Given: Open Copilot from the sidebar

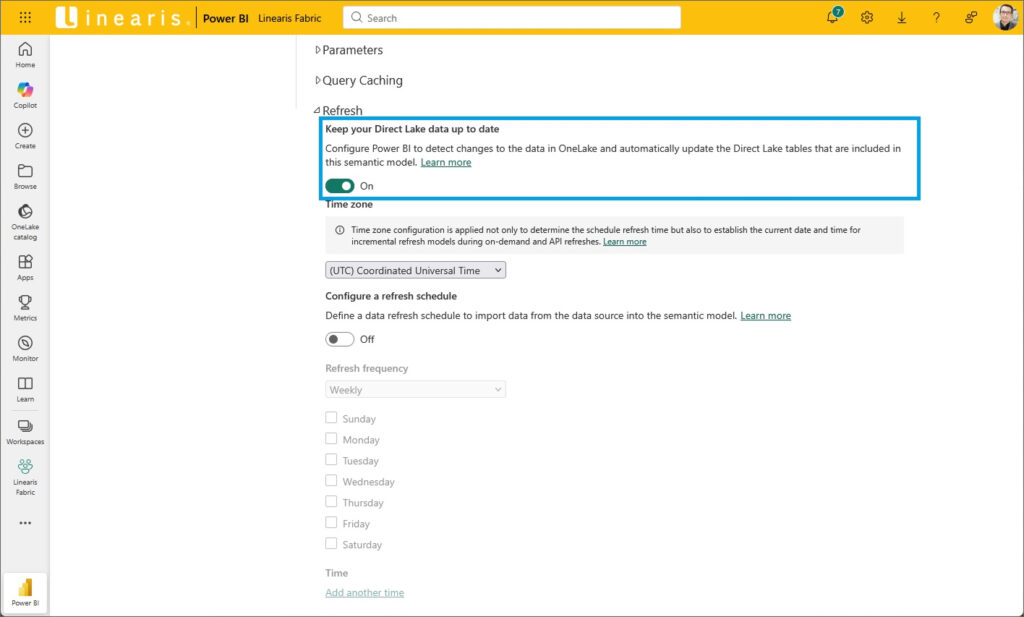Looking at the screenshot, I should [25, 95].
